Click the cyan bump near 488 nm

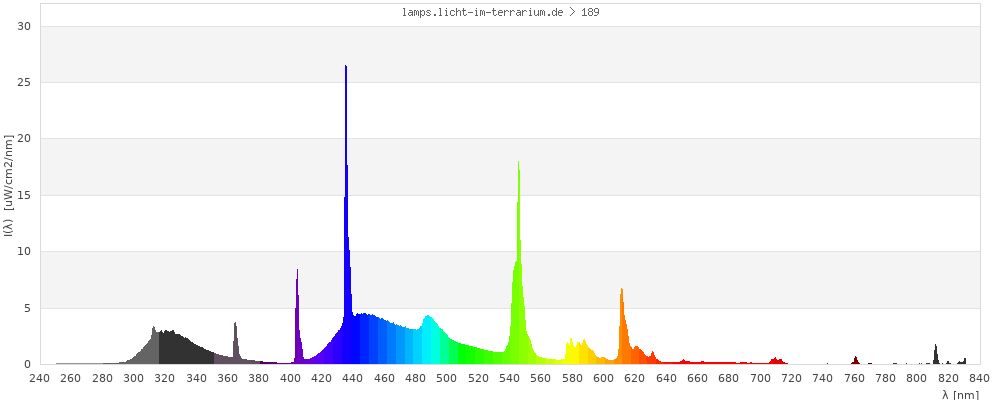pos(429,341)
